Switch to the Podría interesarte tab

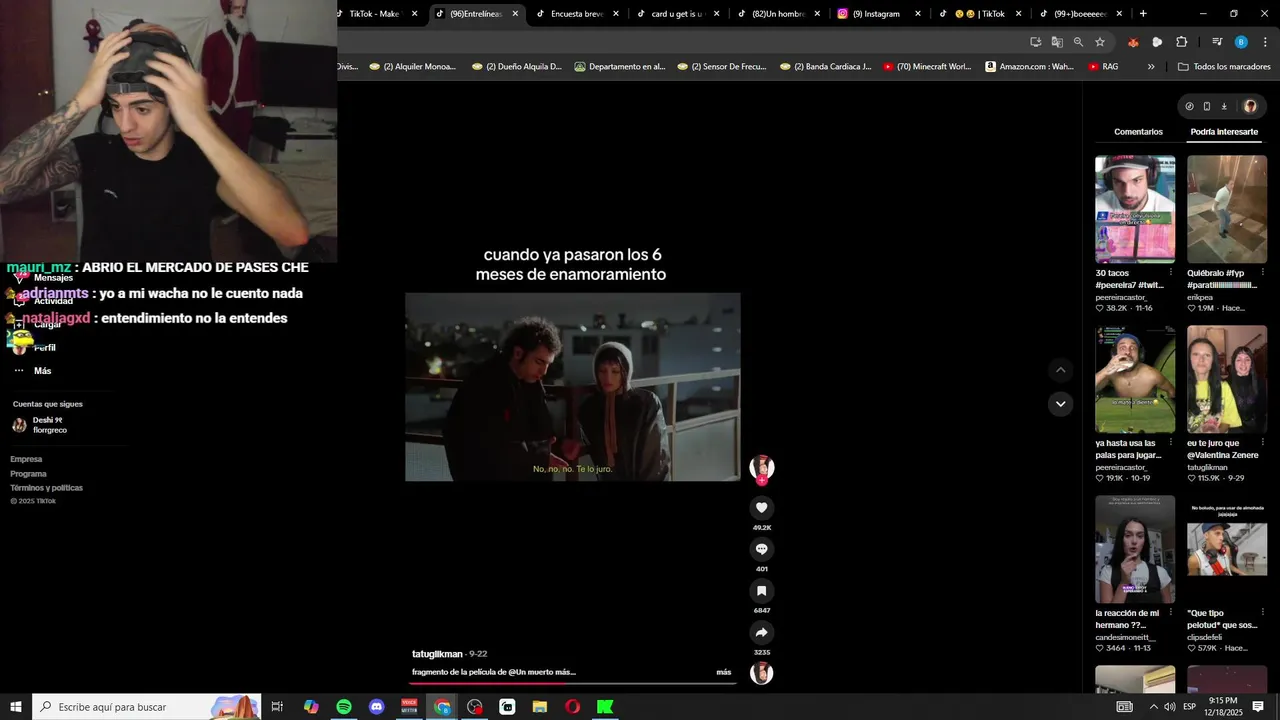pyautogui.click(x=1224, y=132)
